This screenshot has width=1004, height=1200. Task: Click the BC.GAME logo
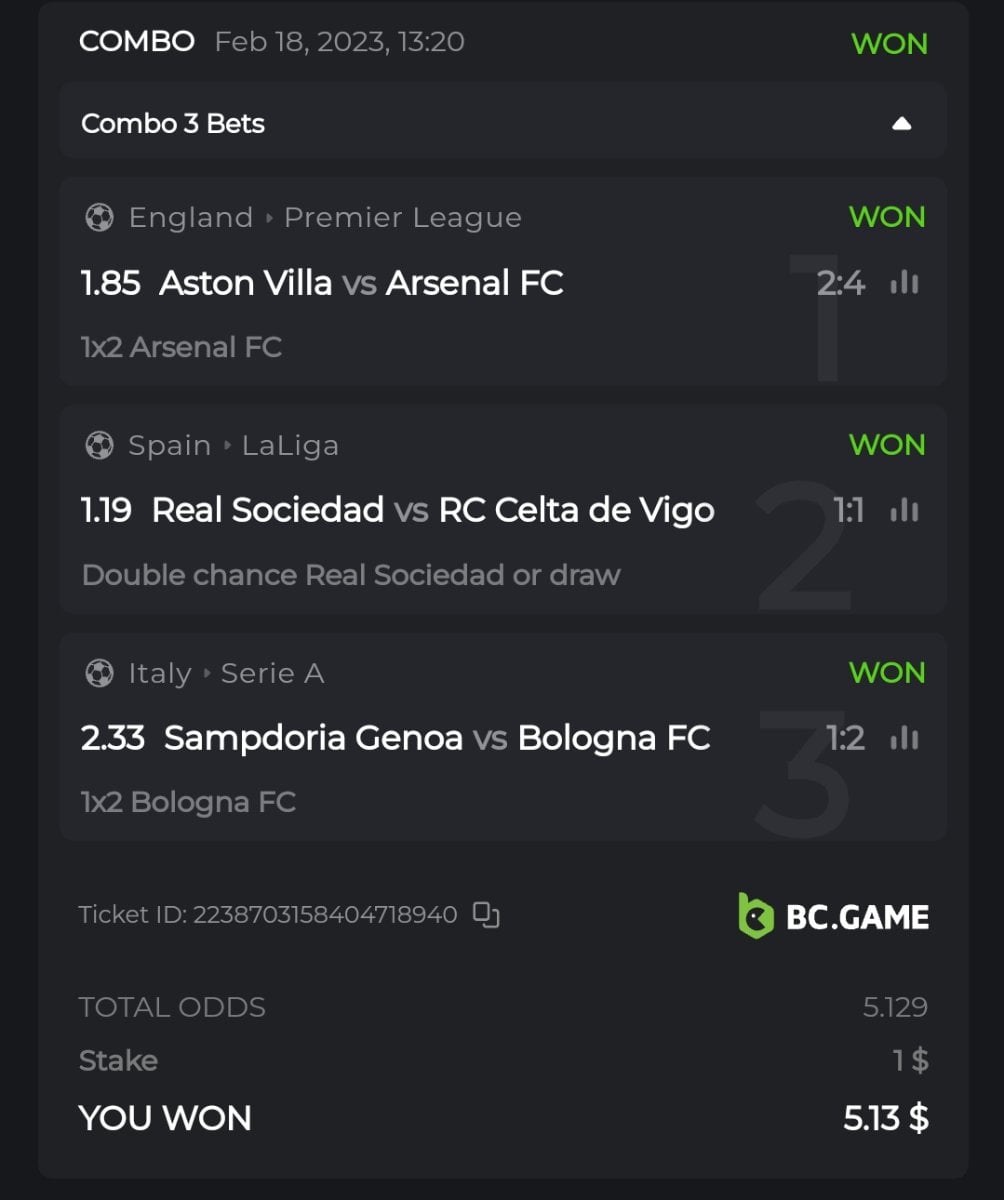pyautogui.click(x=833, y=915)
